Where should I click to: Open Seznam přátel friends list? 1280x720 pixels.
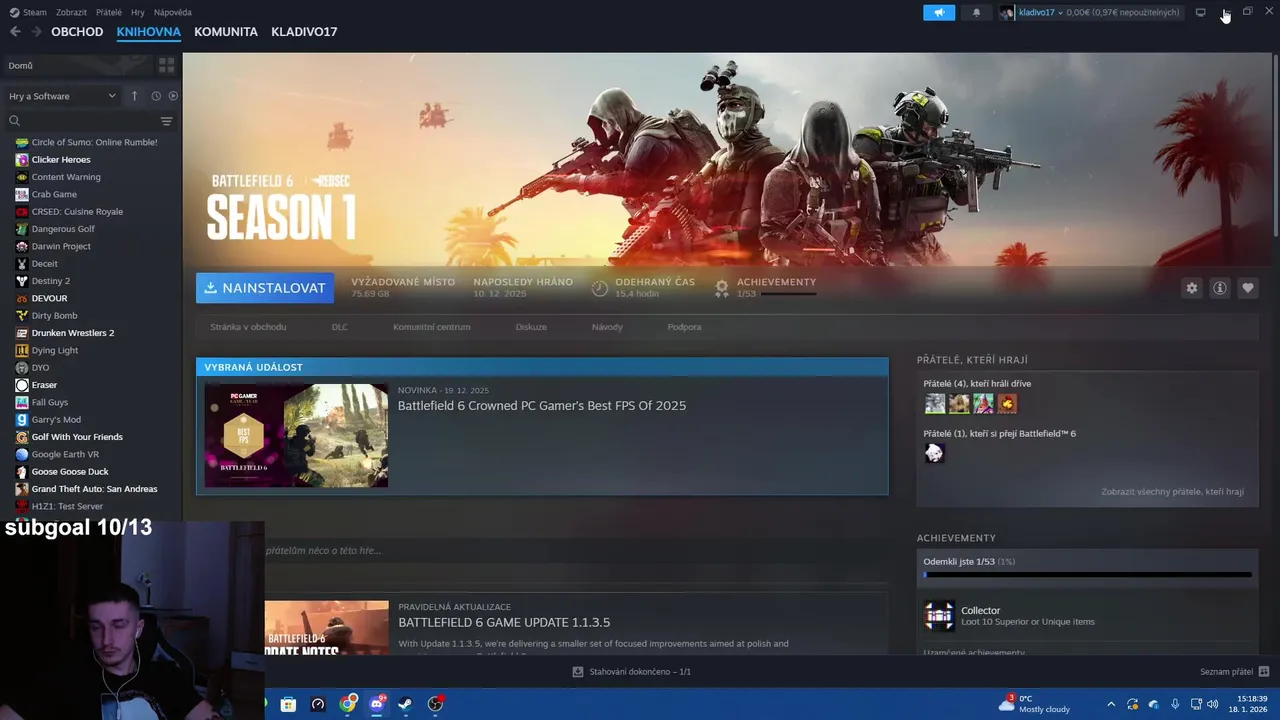[x=1234, y=672]
